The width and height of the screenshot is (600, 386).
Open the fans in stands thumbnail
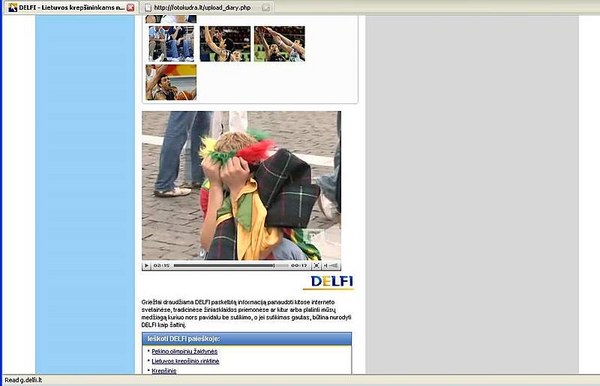pos(171,44)
